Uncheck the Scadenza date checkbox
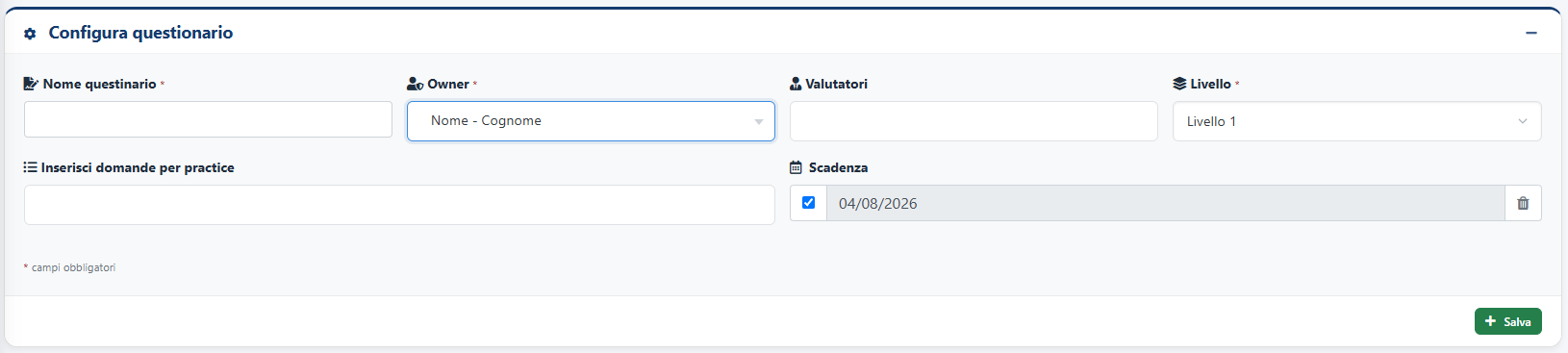Viewport: 1568px width, 353px height. (808, 202)
